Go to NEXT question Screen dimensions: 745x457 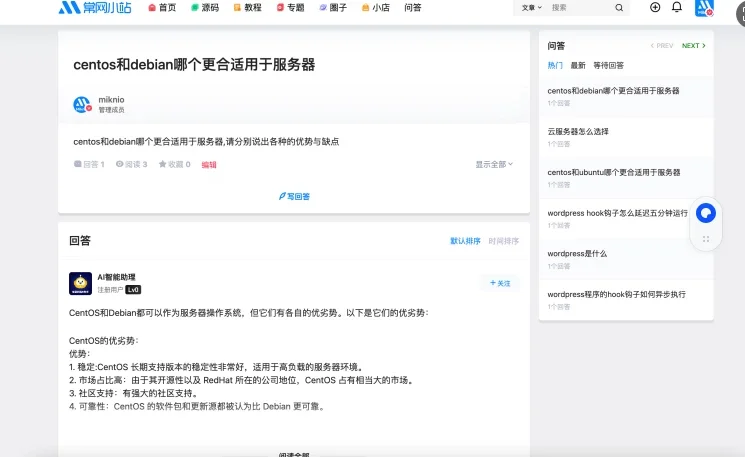(694, 46)
